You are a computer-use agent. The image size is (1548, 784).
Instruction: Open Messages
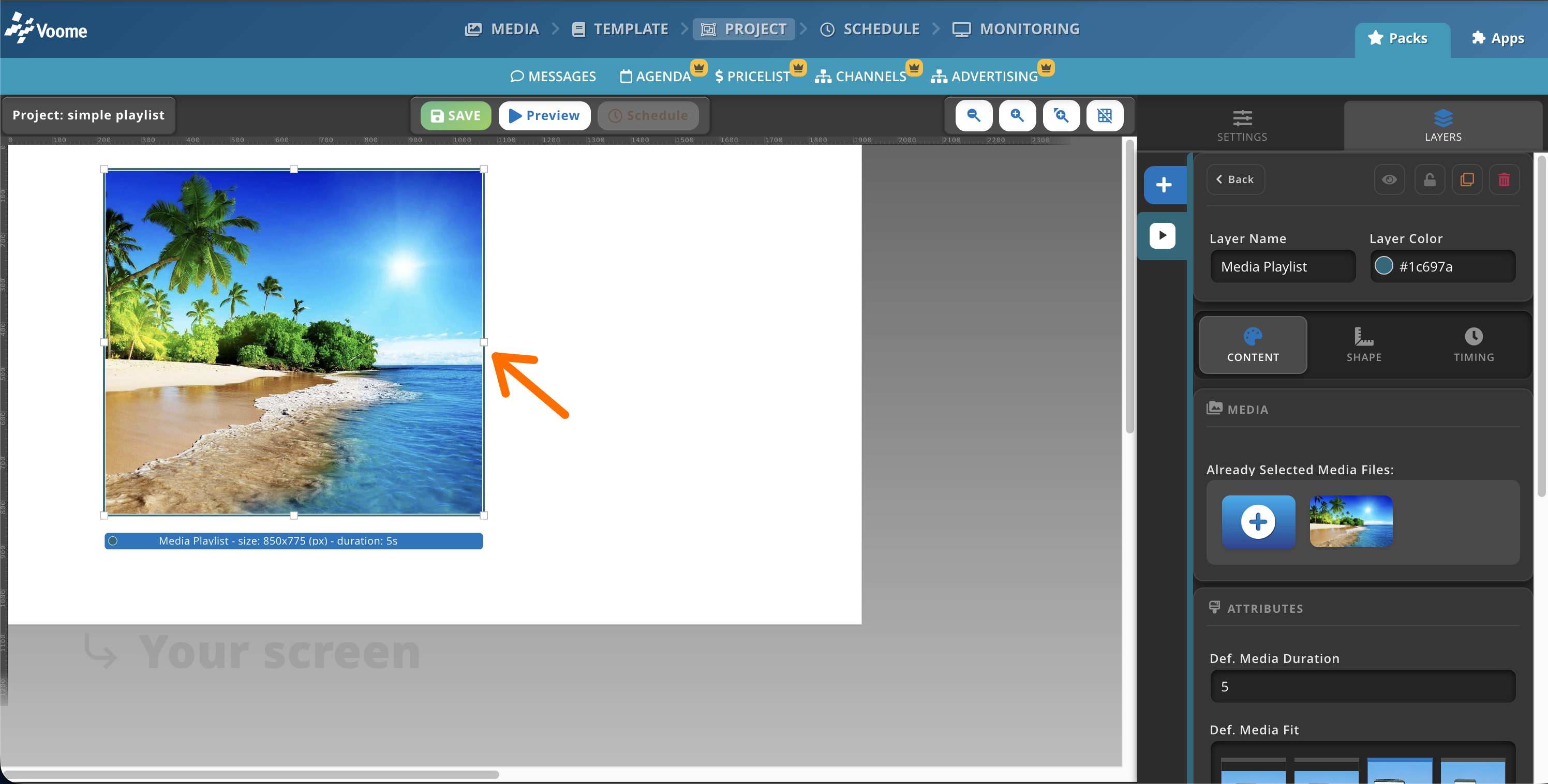pos(553,77)
